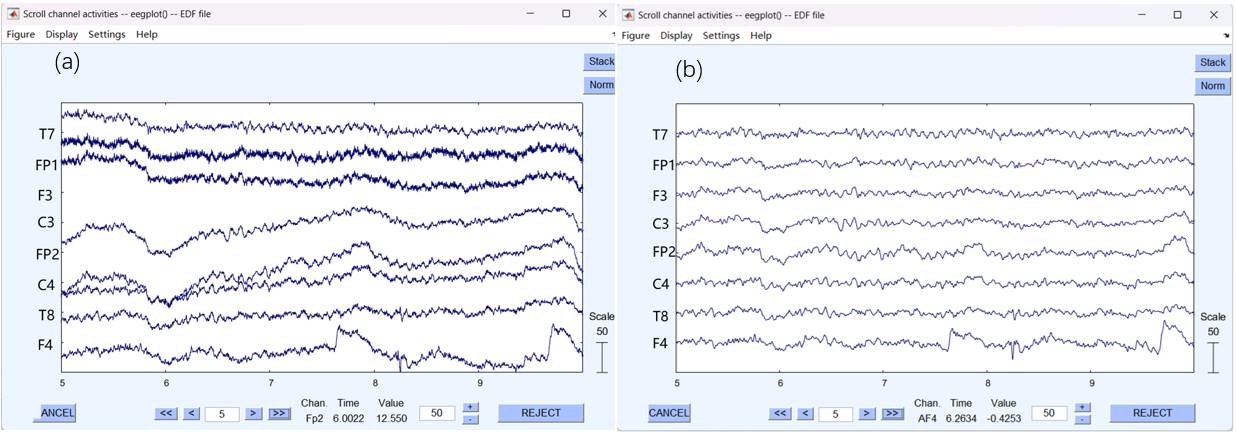
Task: Click C3 channel label in window (a)
Action: click(x=46, y=224)
